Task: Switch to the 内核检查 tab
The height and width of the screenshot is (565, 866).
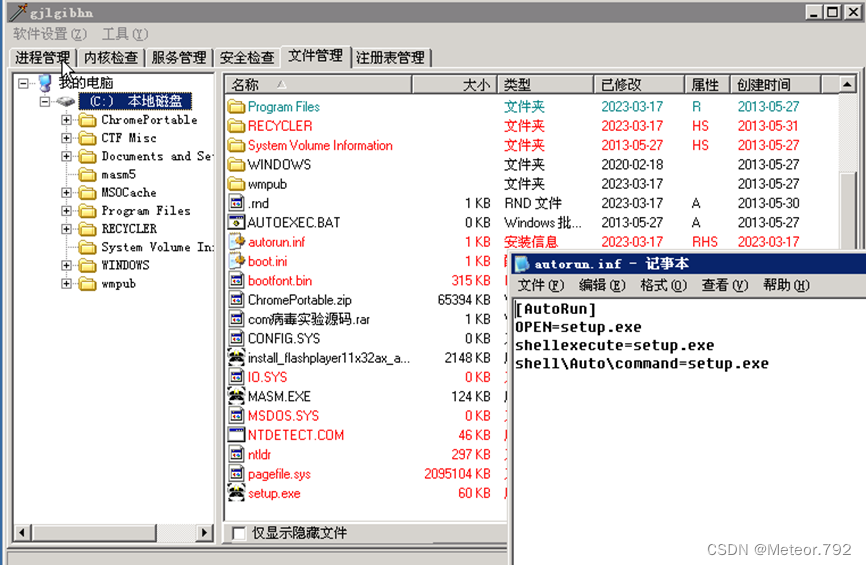Action: 110,57
